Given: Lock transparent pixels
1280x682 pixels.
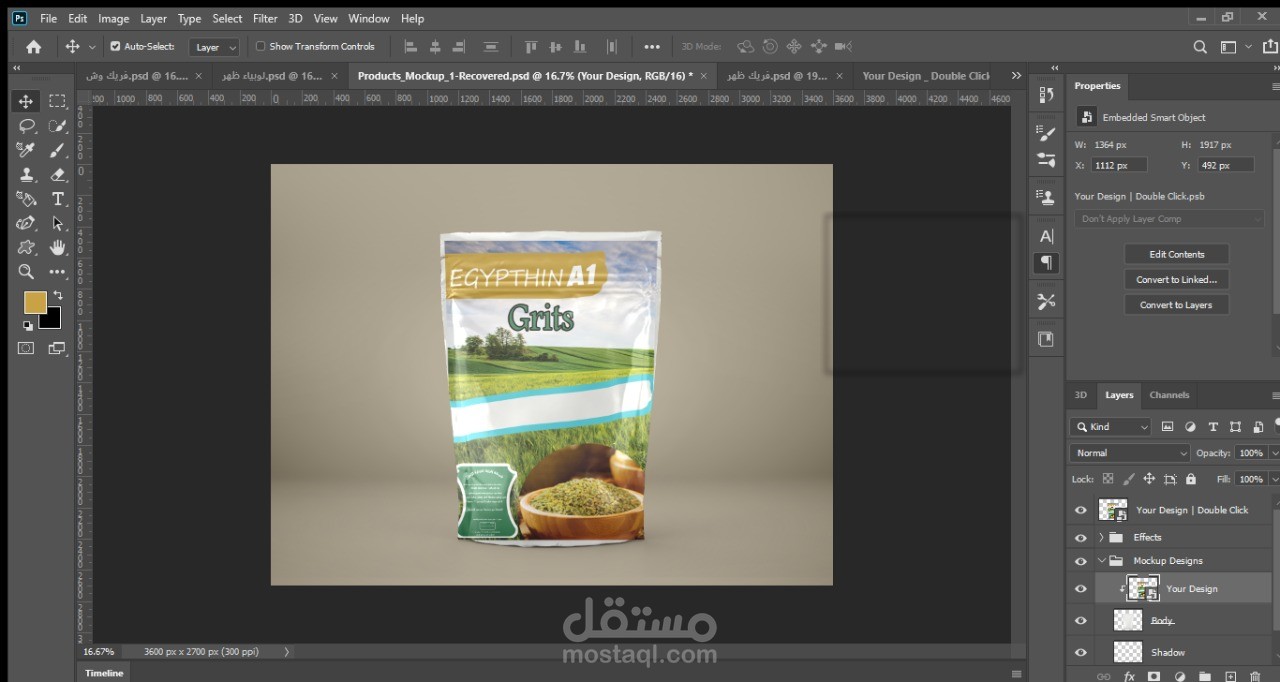Looking at the screenshot, I should click(x=1108, y=479).
